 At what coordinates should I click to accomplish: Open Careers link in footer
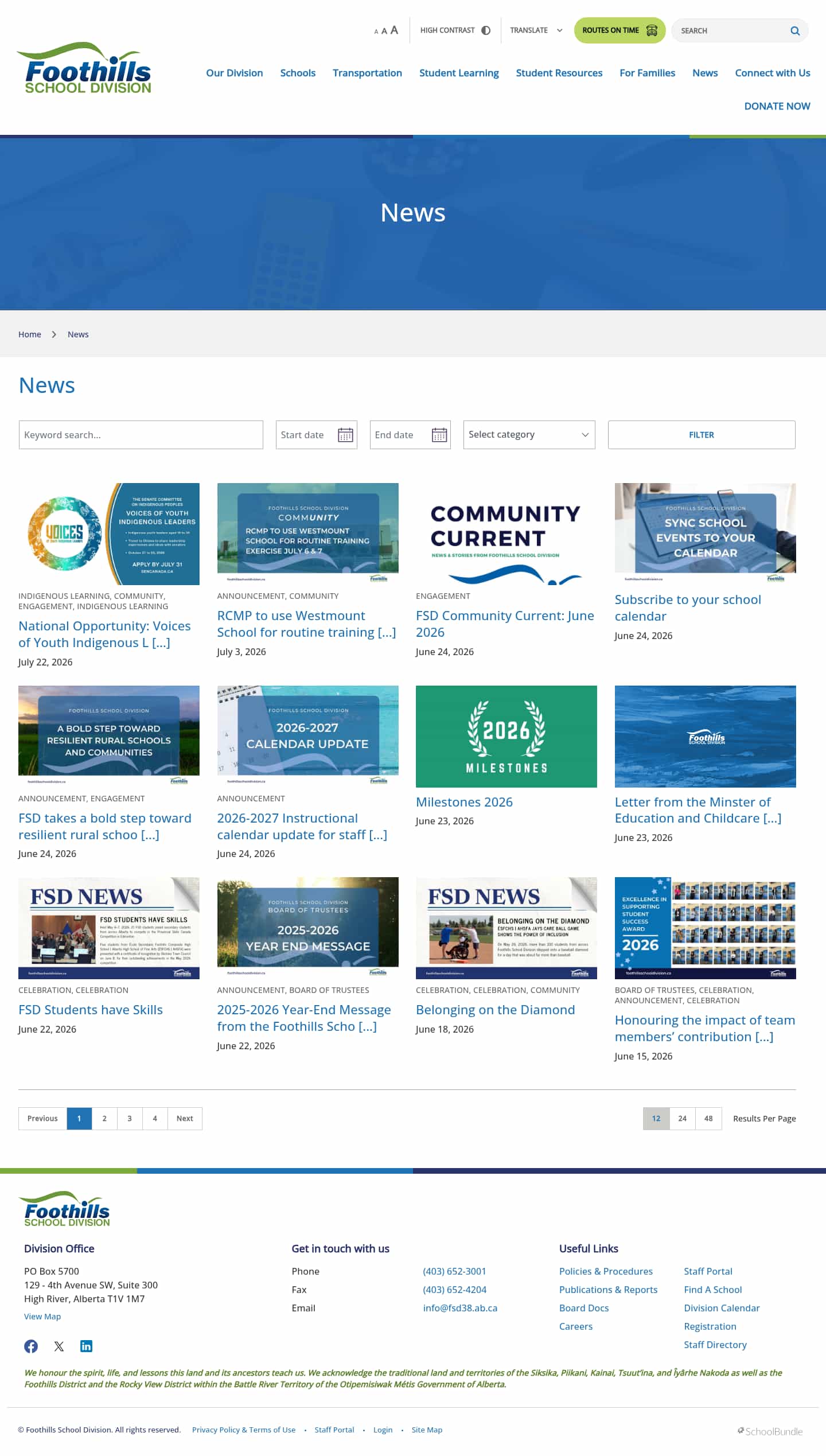coord(576,1326)
